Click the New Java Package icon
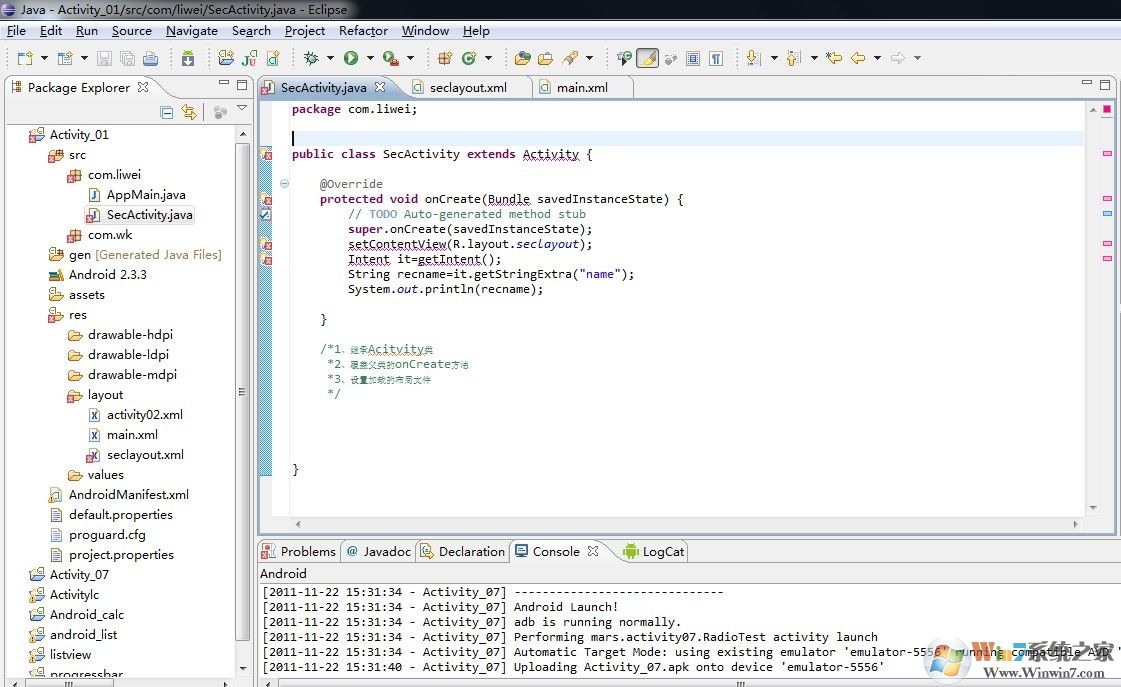Image resolution: width=1121 pixels, height=687 pixels. (x=444, y=59)
